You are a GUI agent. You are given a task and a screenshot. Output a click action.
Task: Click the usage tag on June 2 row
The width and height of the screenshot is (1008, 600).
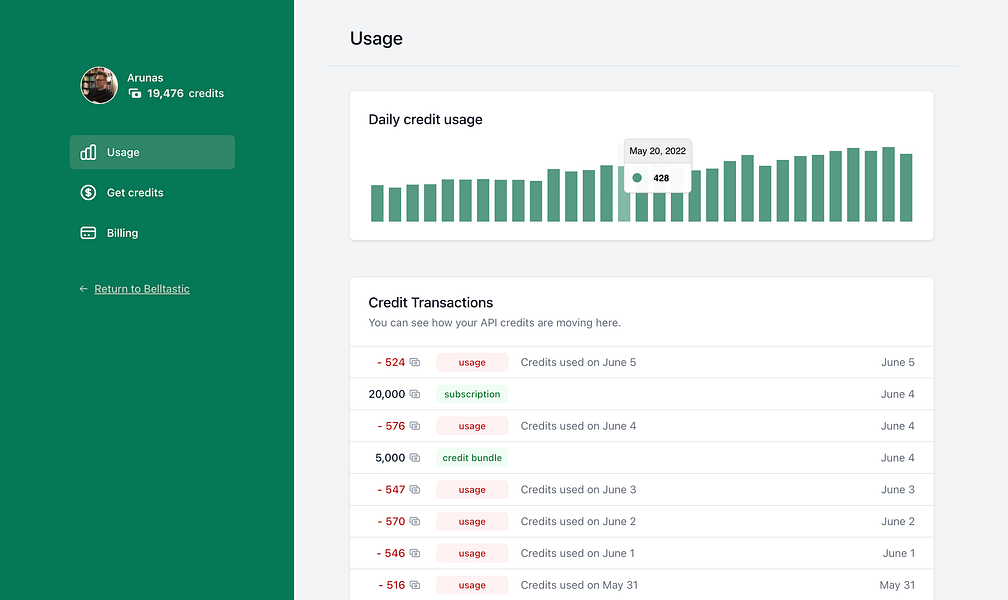pyautogui.click(x=472, y=521)
